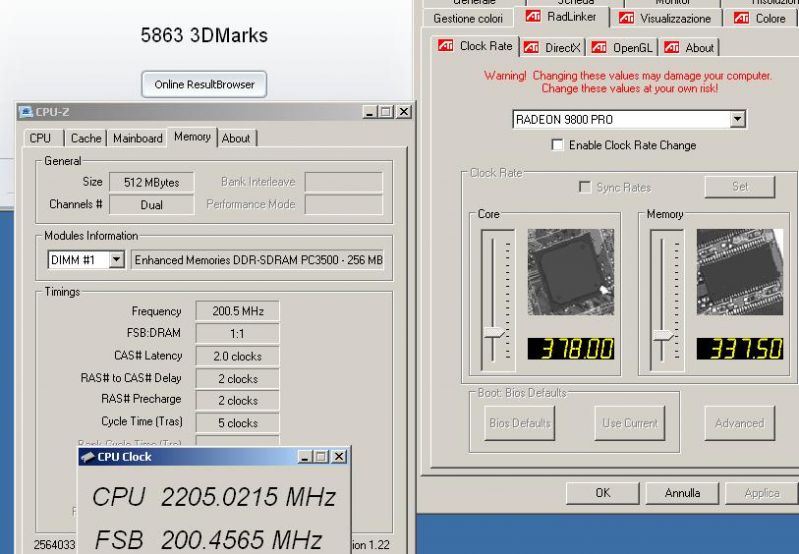This screenshot has width=799, height=554.
Task: Select the Clock Rate sub-tab
Action: [476, 46]
